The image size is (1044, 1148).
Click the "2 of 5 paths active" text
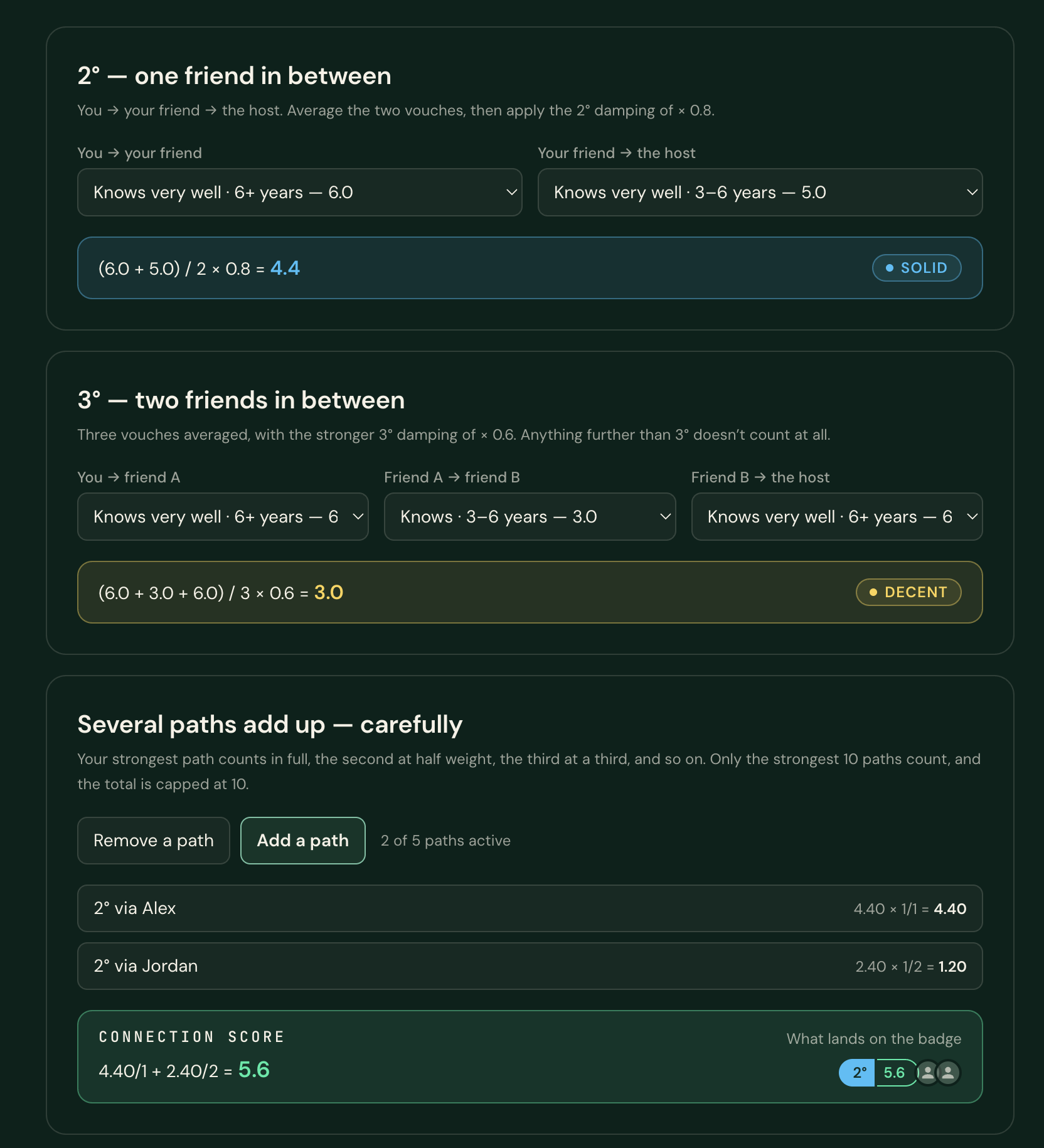445,840
